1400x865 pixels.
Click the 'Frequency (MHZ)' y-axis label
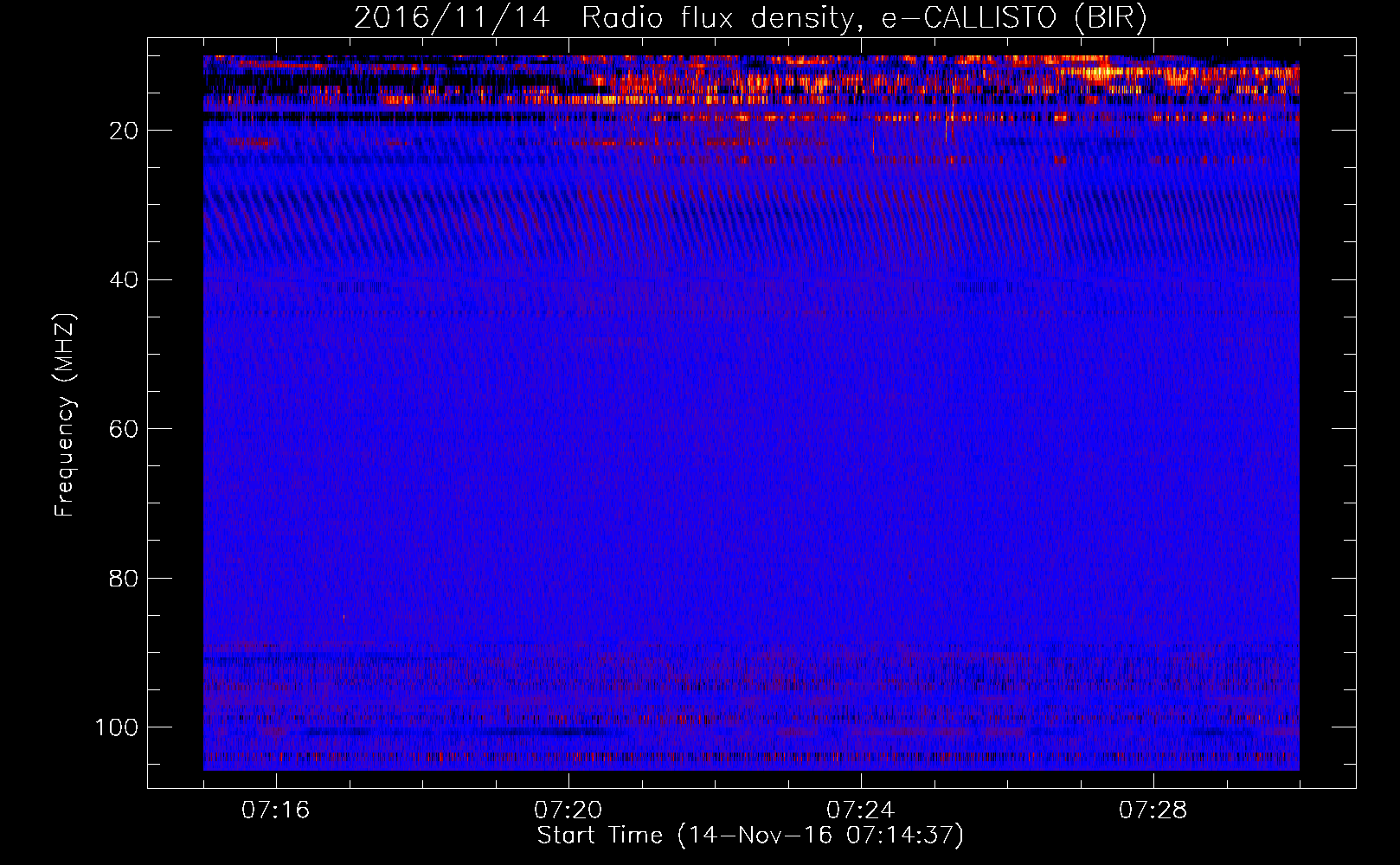66,415
